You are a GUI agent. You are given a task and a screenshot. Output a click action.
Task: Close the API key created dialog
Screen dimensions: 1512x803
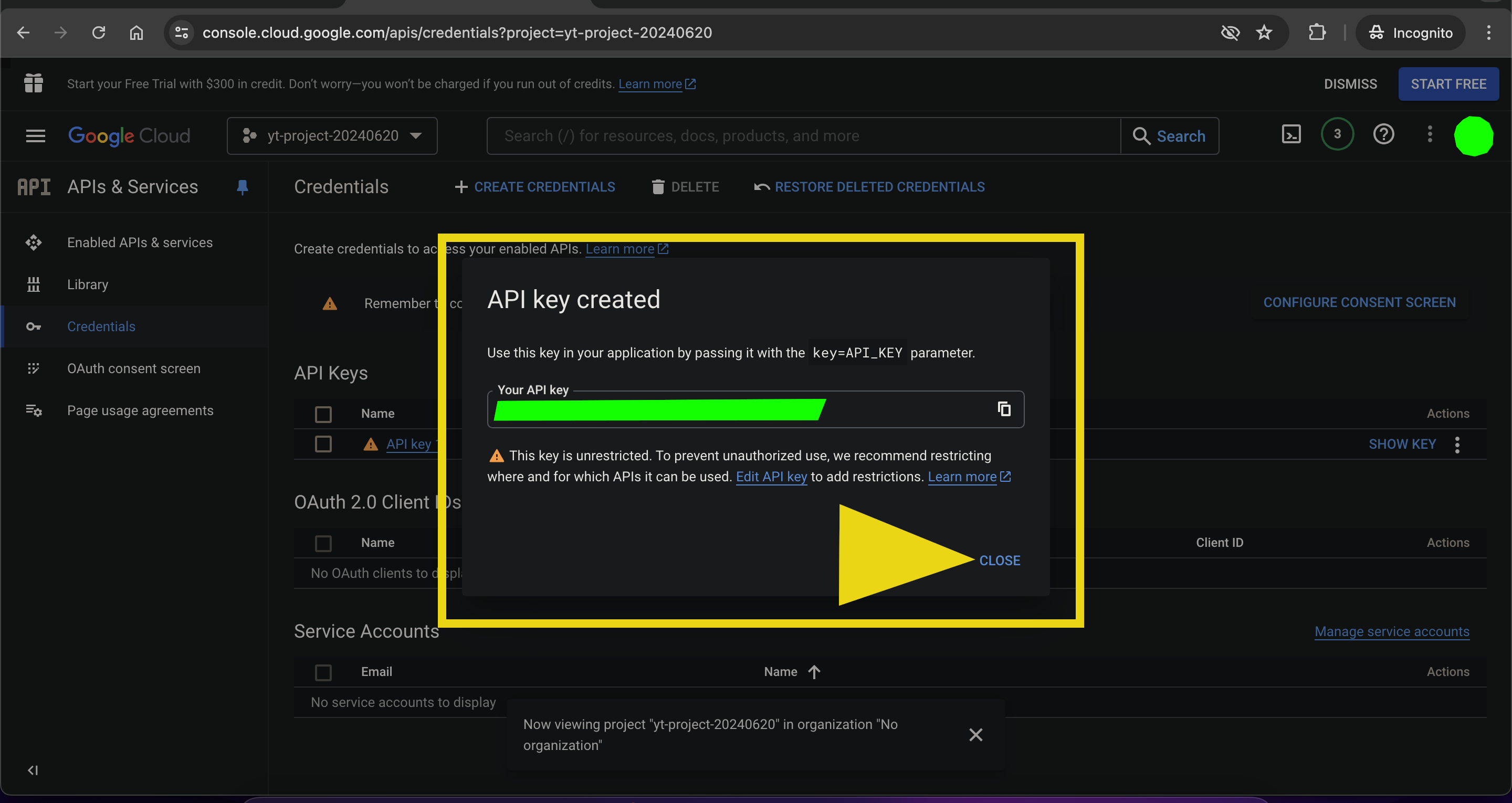[1000, 561]
